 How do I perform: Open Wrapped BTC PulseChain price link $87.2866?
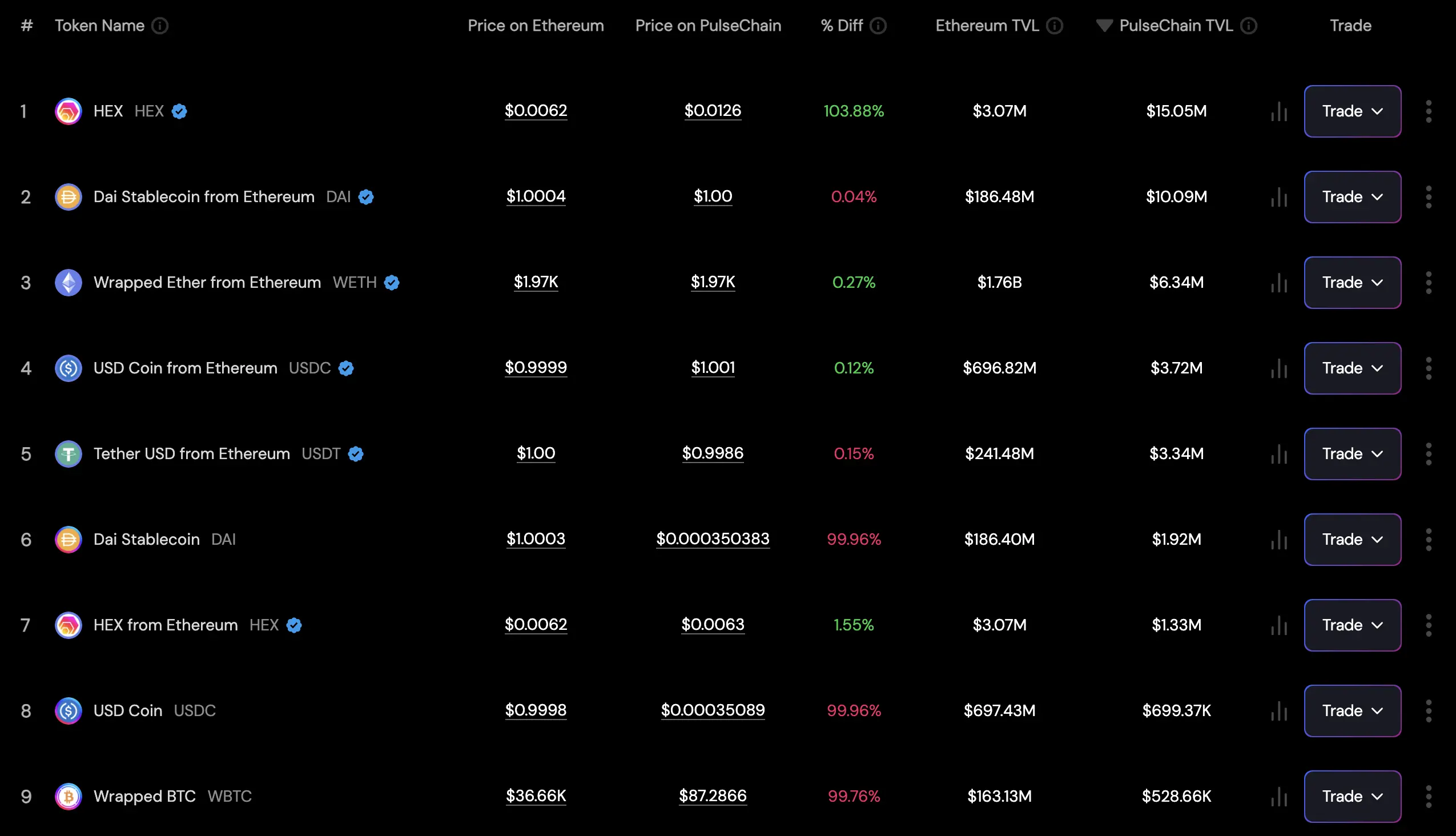point(713,796)
